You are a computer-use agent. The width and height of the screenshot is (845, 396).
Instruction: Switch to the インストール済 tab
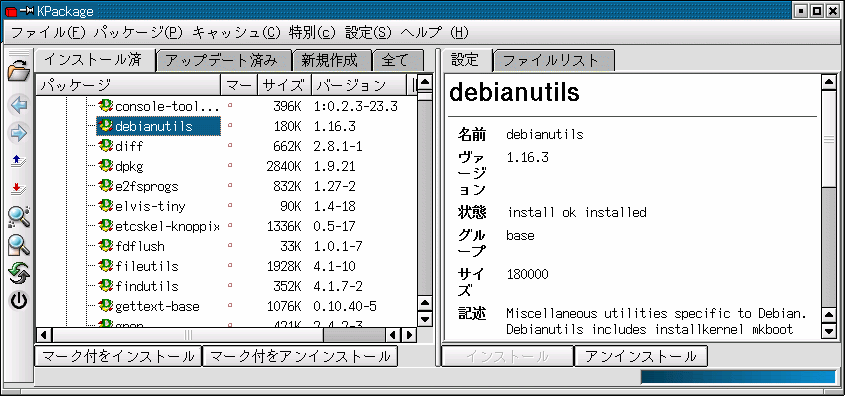[95, 59]
